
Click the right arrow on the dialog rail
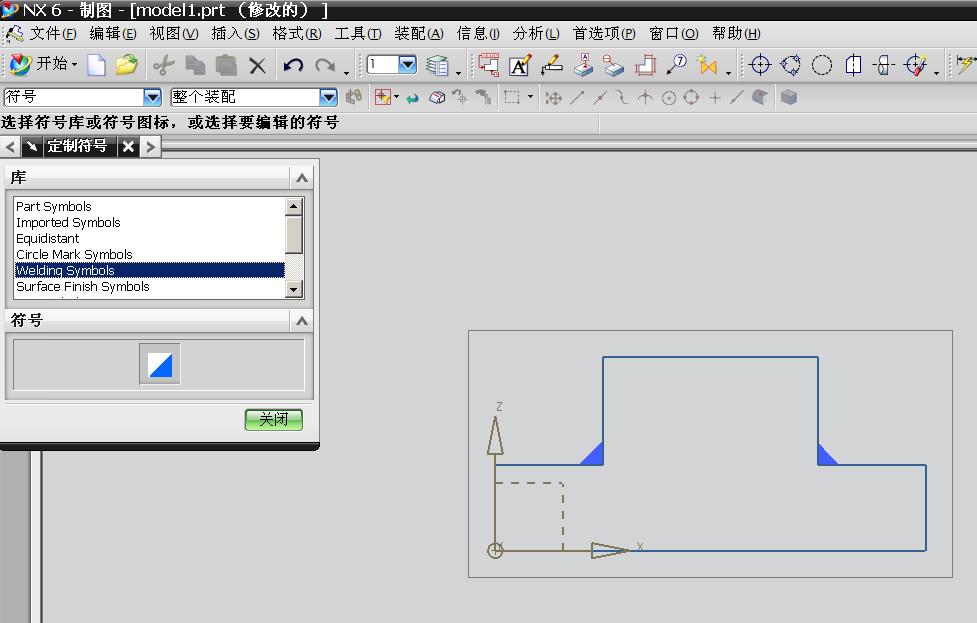tap(150, 147)
